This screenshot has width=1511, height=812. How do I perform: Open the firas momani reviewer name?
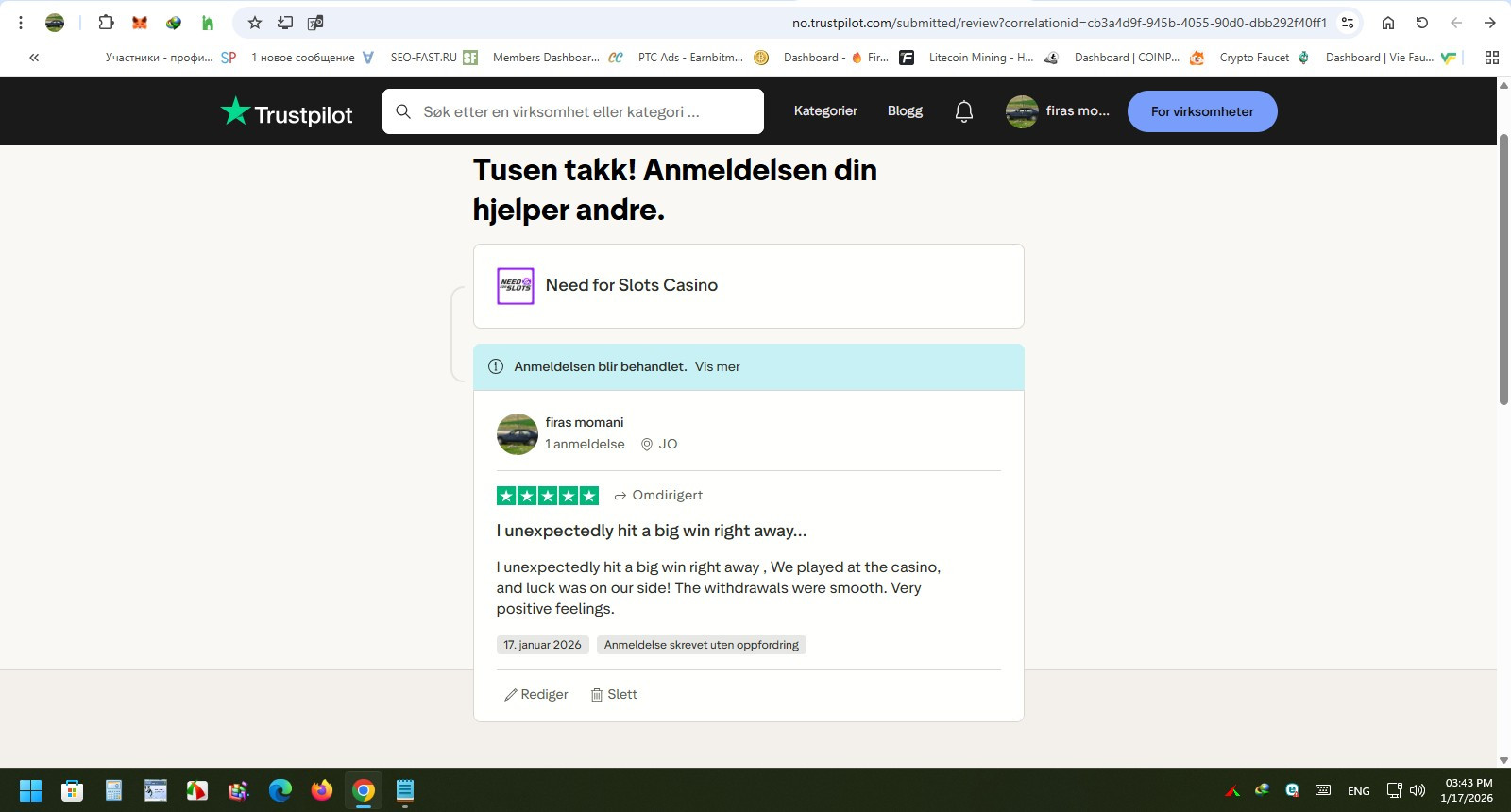tap(585, 422)
